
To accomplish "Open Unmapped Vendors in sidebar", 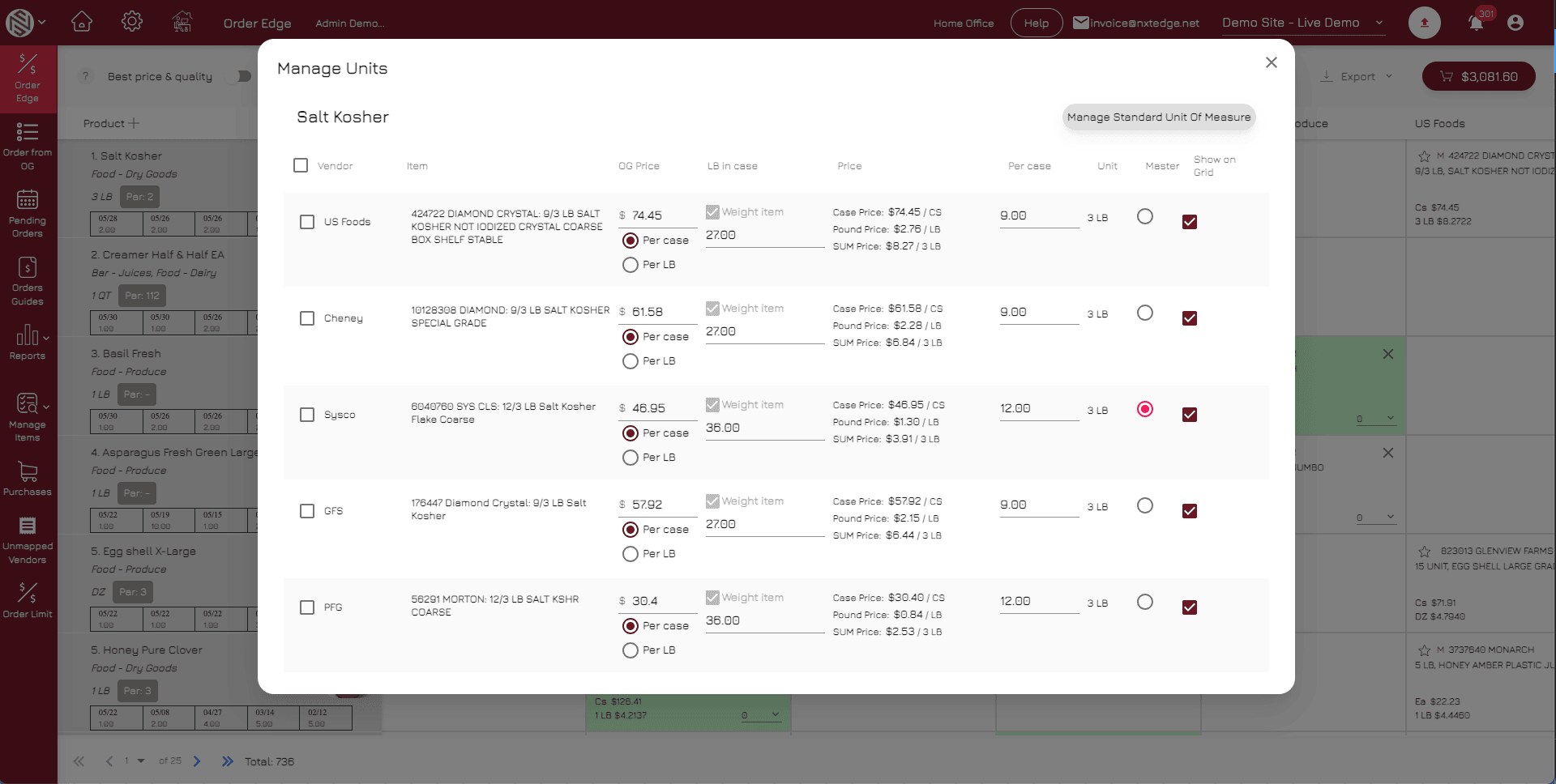I will [x=28, y=539].
